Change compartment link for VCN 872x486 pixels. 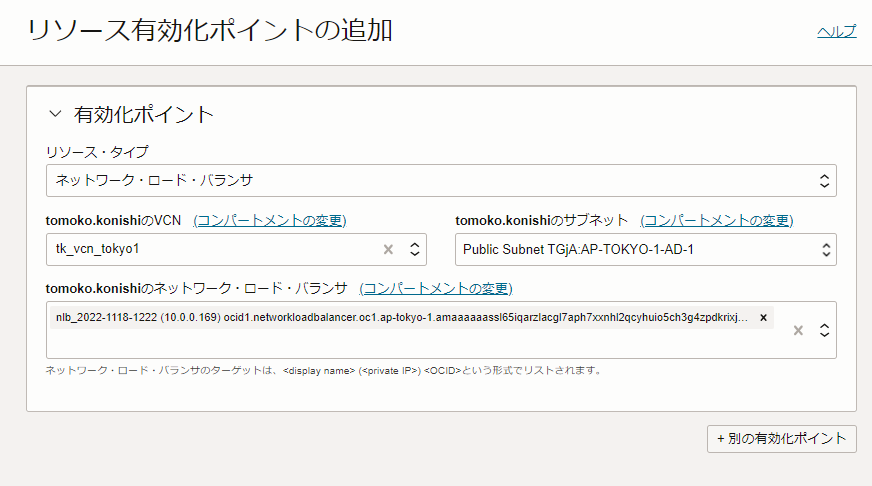click(270, 220)
